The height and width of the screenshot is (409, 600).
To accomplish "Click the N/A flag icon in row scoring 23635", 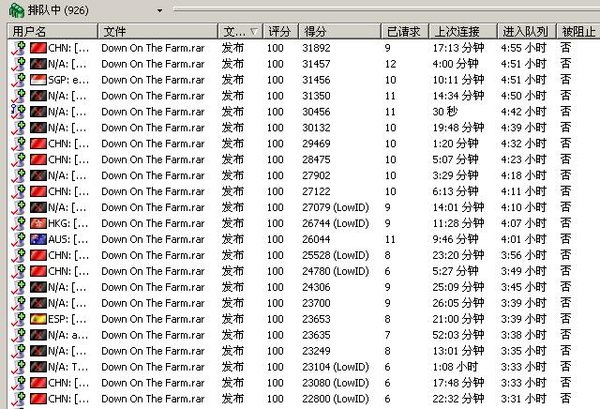I will click(x=38, y=335).
